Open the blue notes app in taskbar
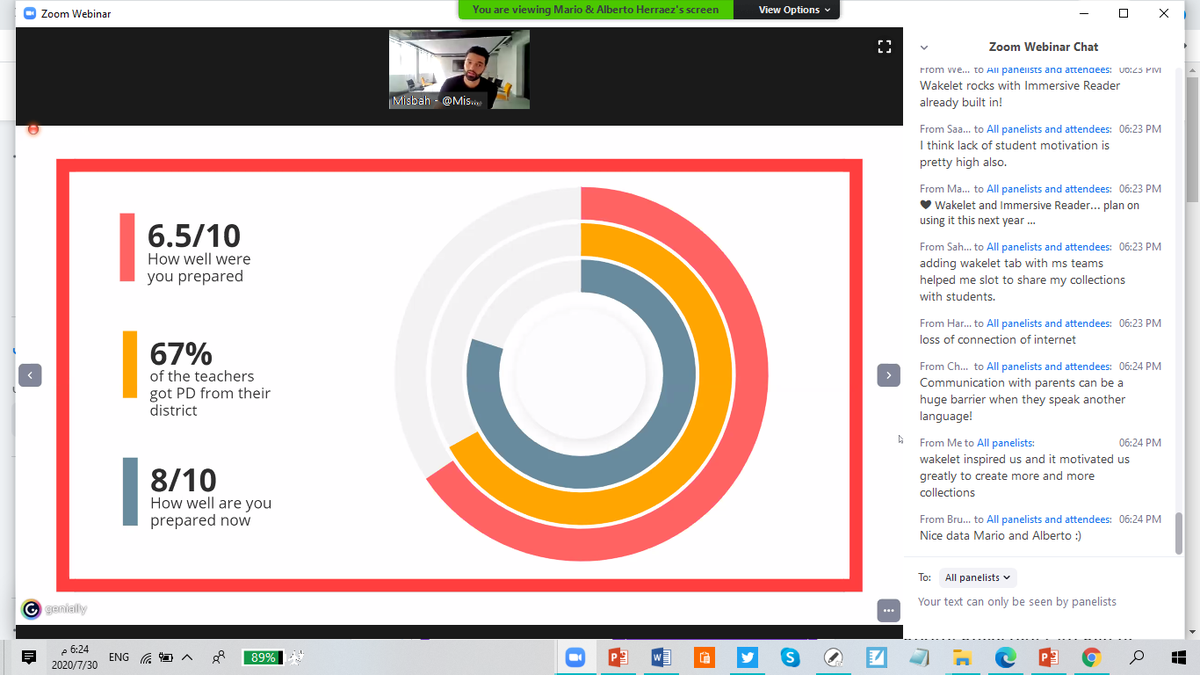1200x675 pixels. coord(876,657)
